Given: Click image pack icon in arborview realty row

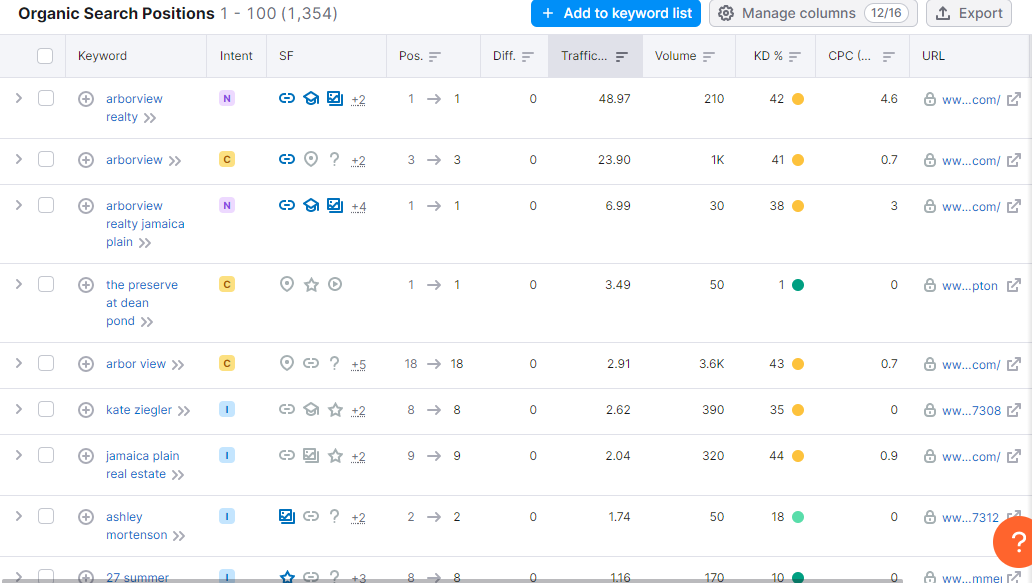Looking at the screenshot, I should [335, 98].
